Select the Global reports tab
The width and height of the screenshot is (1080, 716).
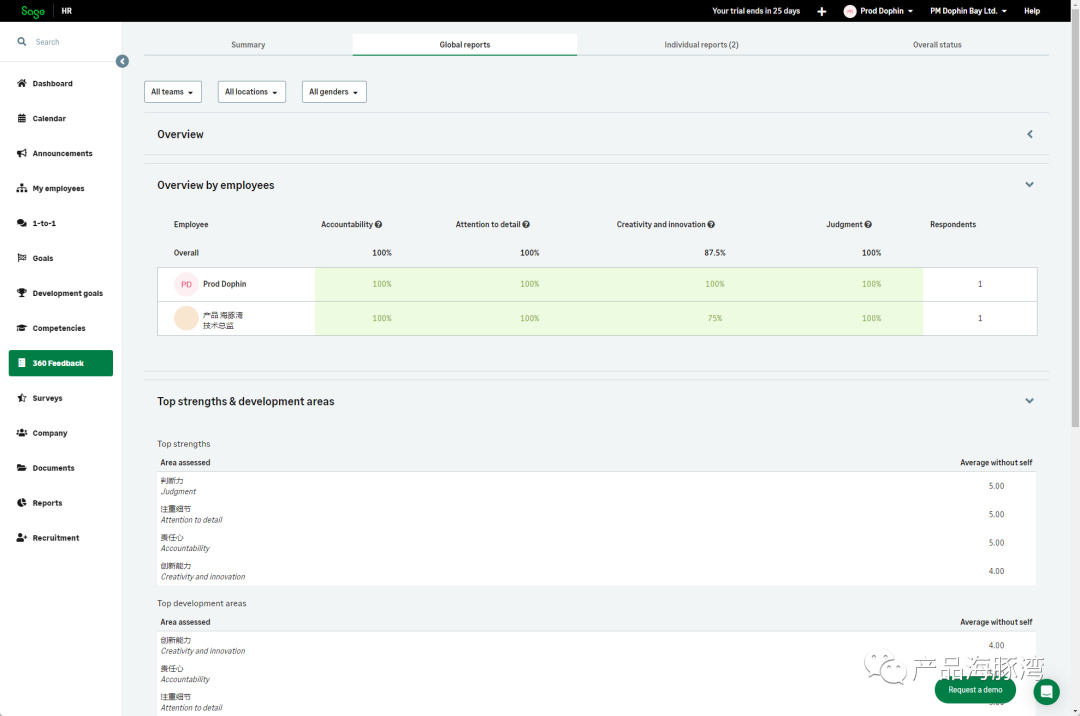[465, 45]
